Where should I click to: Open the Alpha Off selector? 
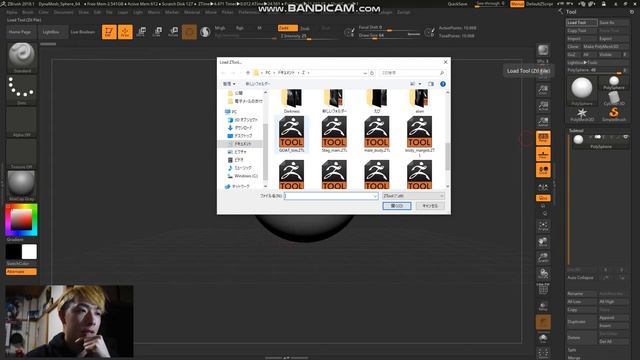pyautogui.click(x=22, y=122)
